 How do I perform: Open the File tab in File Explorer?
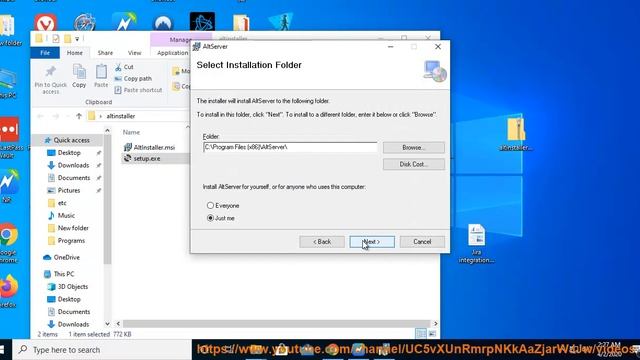[x=45, y=53]
